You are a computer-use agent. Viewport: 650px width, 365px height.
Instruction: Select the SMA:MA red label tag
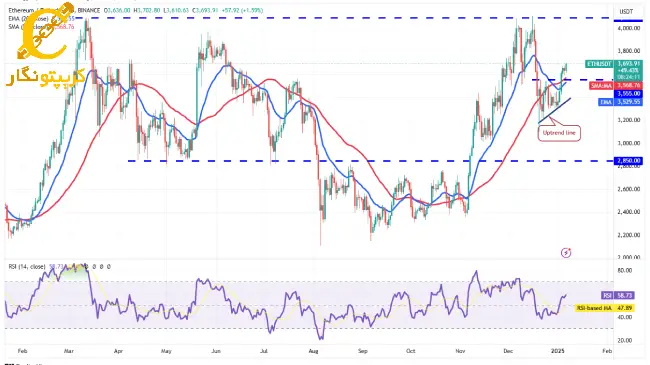point(601,86)
